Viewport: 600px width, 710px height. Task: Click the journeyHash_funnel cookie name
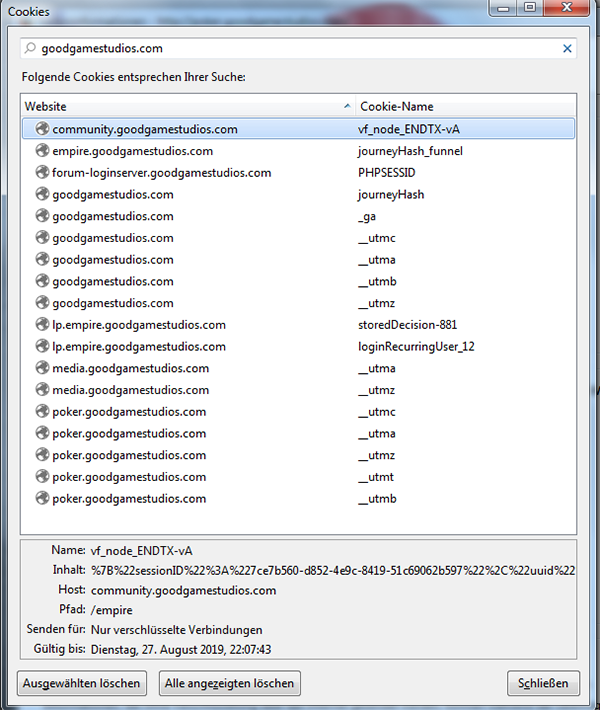coord(410,151)
